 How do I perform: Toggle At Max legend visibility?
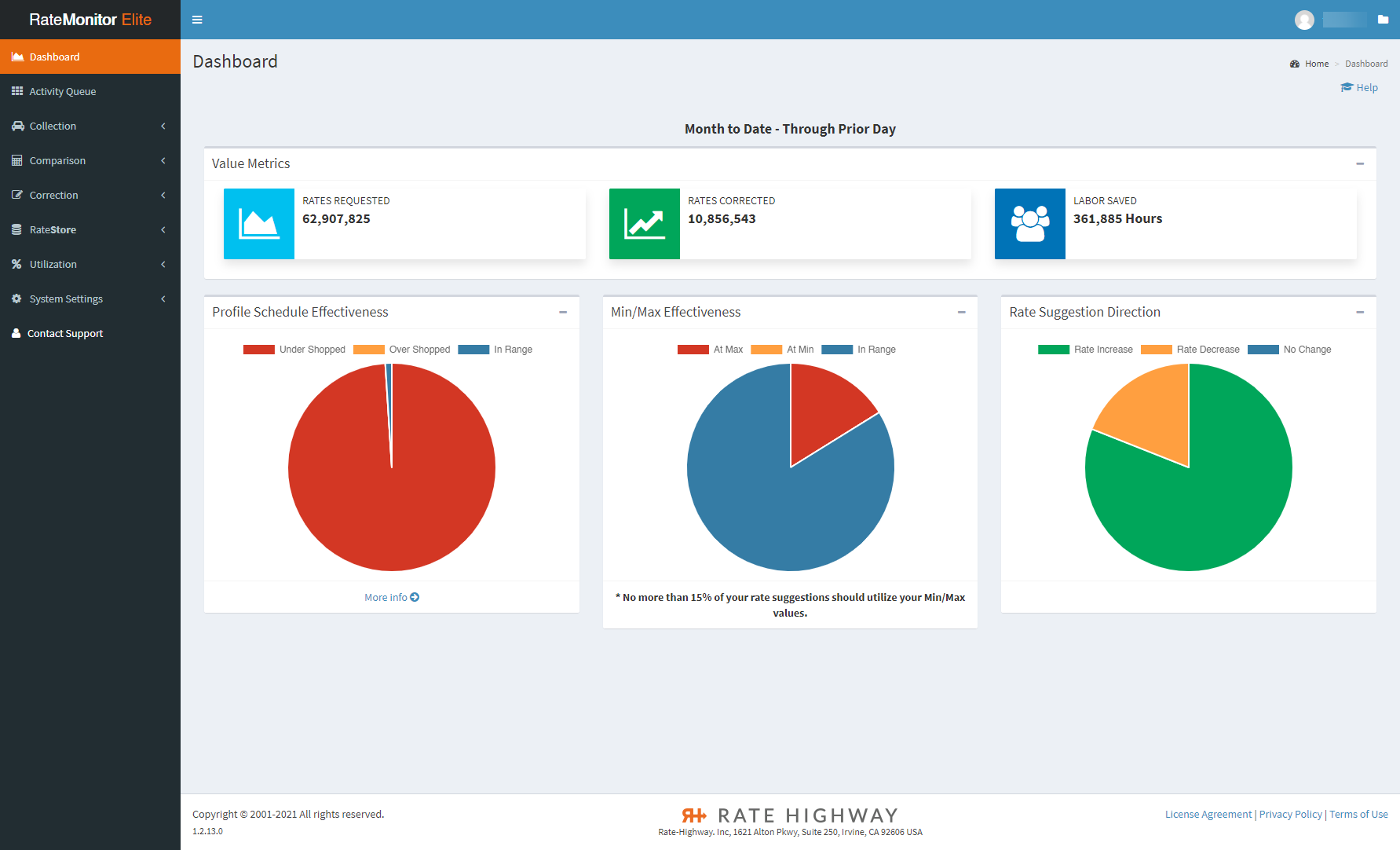(x=710, y=350)
